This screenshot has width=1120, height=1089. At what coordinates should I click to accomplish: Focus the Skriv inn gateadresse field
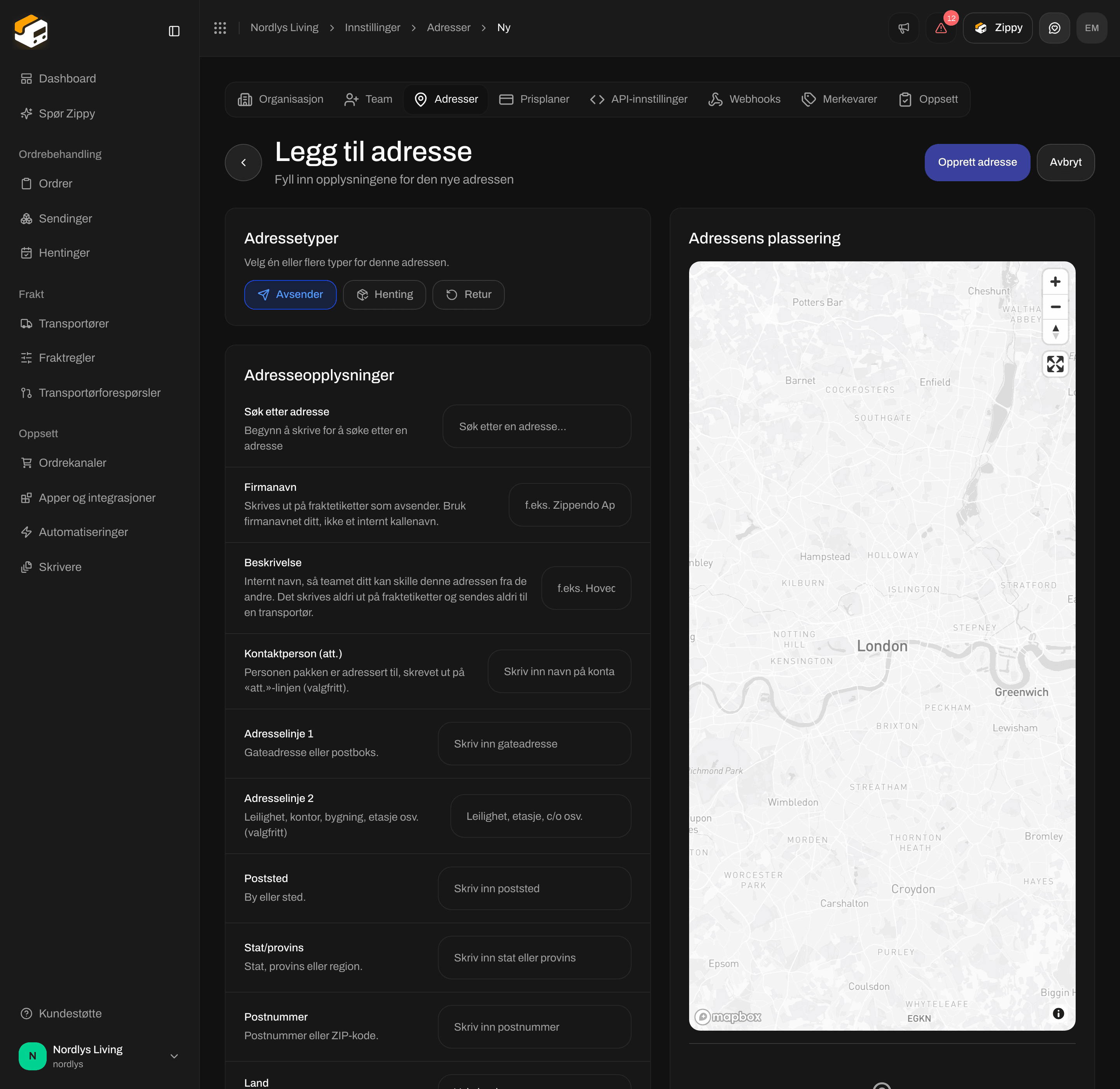[x=534, y=744]
